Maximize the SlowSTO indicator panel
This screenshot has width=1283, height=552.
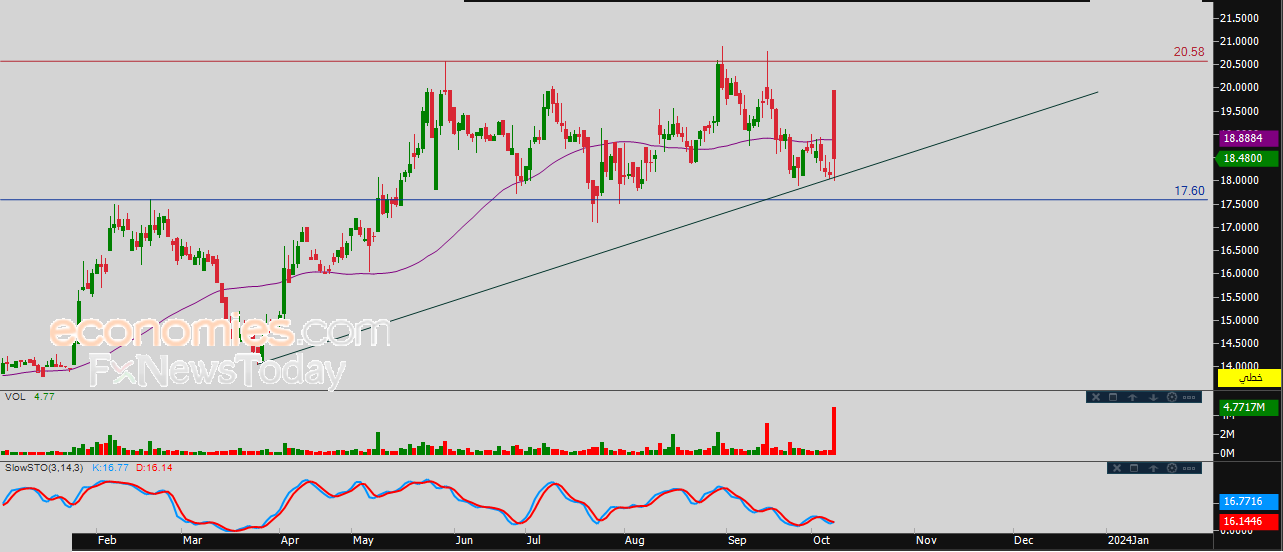[1134, 468]
